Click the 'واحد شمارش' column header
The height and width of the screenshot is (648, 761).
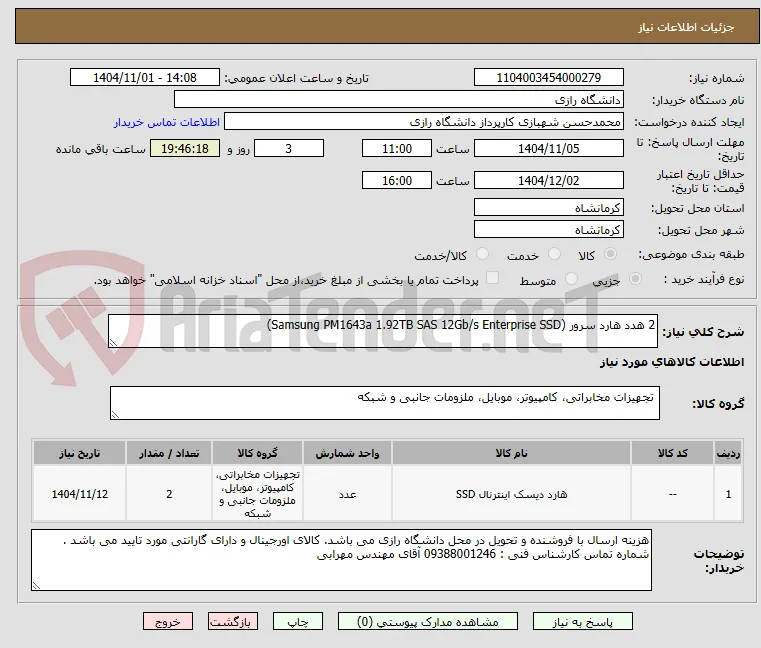point(347,453)
